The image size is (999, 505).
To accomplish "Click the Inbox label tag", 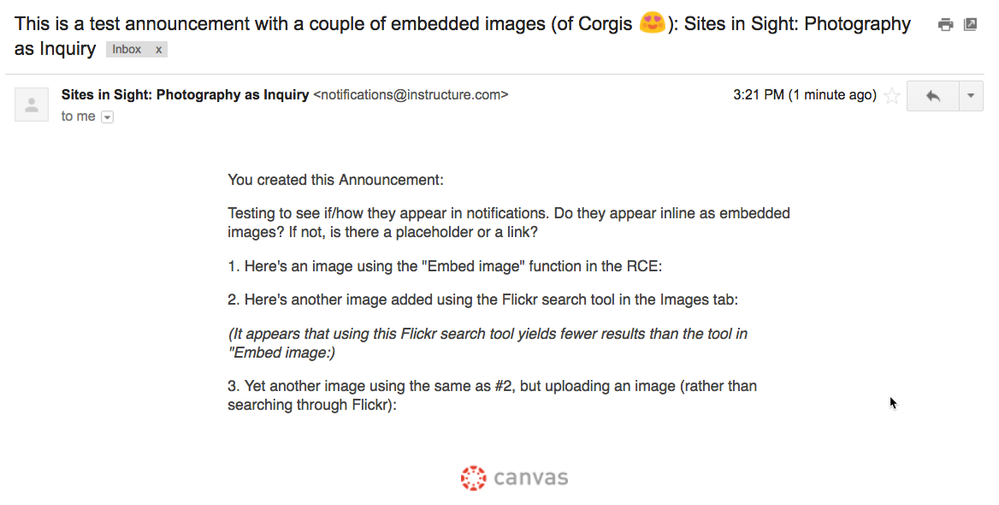I will [127, 49].
